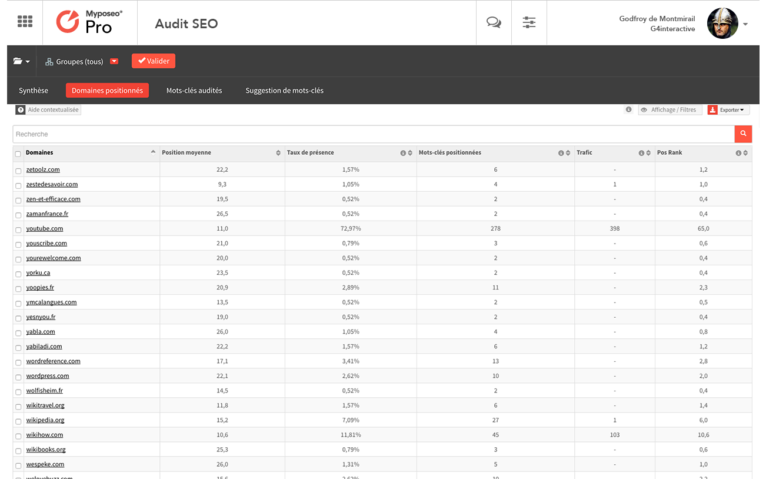Click the Audit SEO page title
Viewport: 766px width, 479px height.
coord(186,23)
